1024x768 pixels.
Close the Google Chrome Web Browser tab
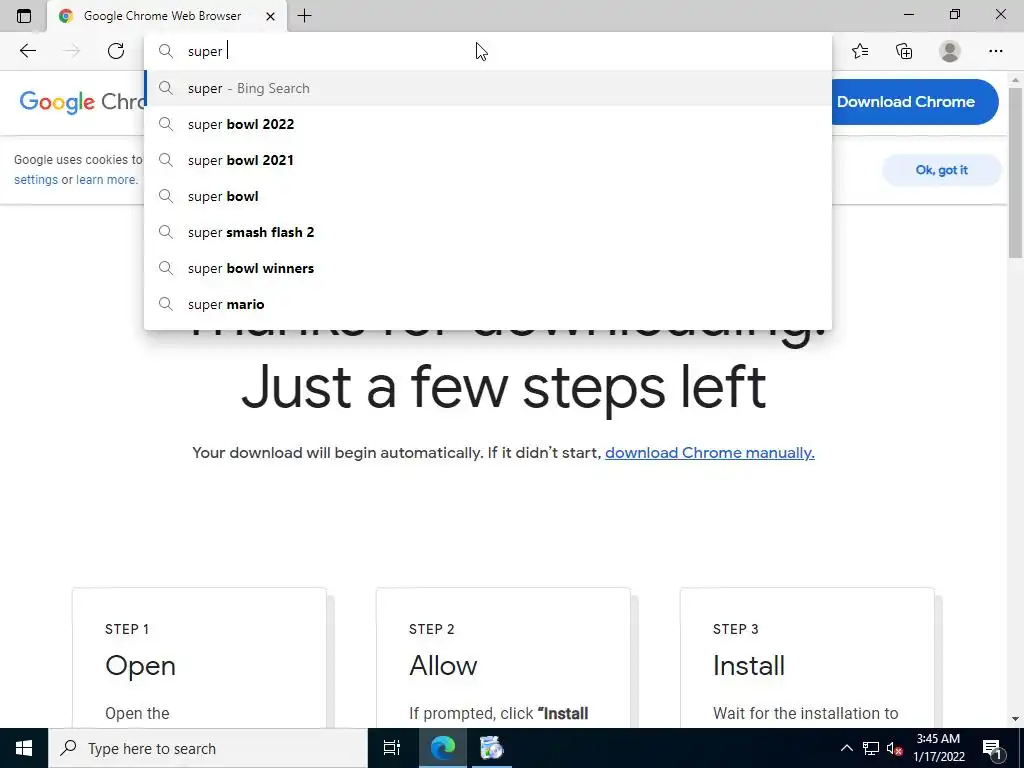coord(270,16)
